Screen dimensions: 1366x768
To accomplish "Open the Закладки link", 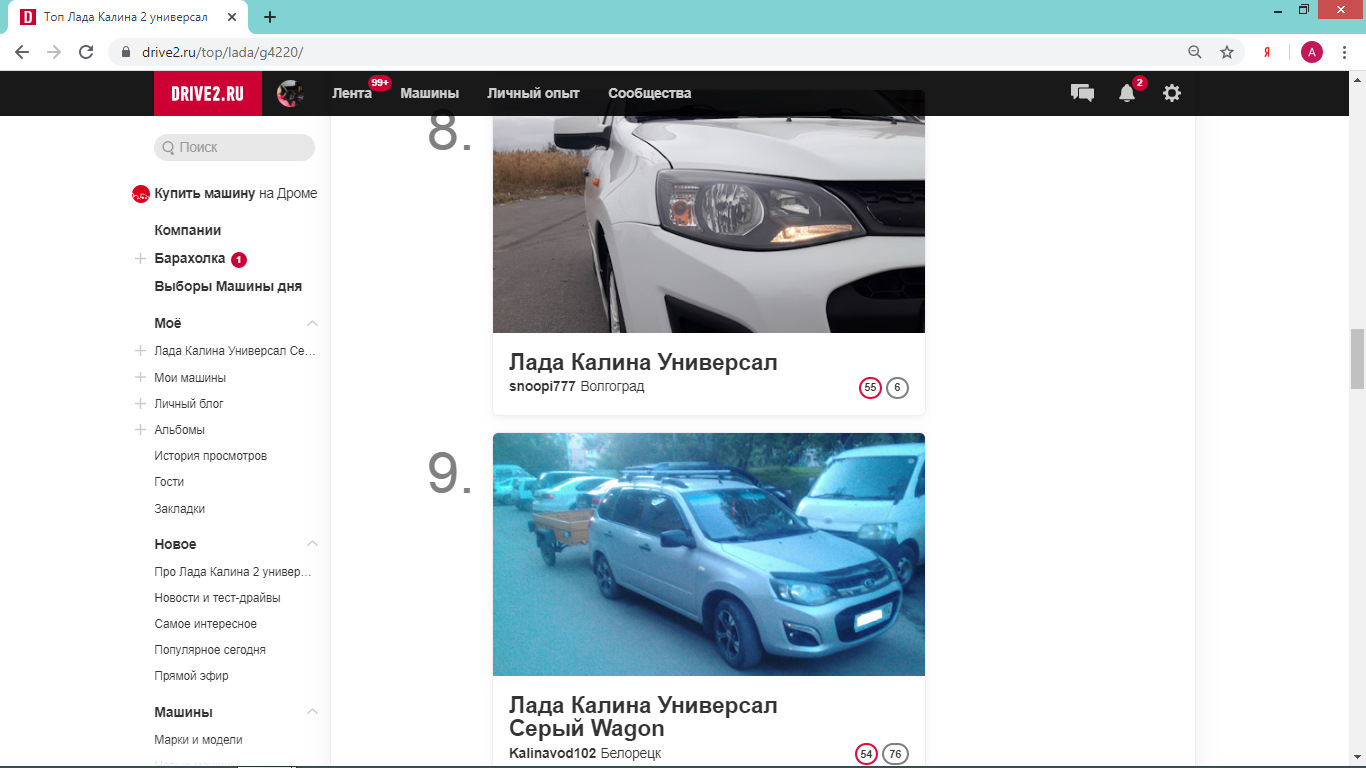I will 180,508.
